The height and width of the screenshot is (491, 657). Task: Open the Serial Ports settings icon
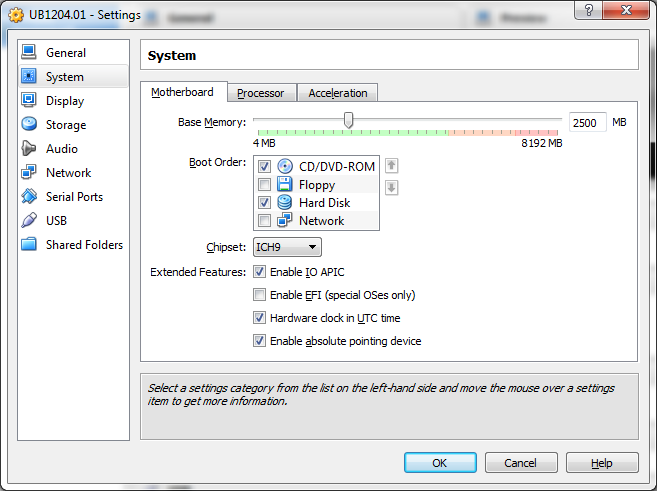click(x=28, y=197)
